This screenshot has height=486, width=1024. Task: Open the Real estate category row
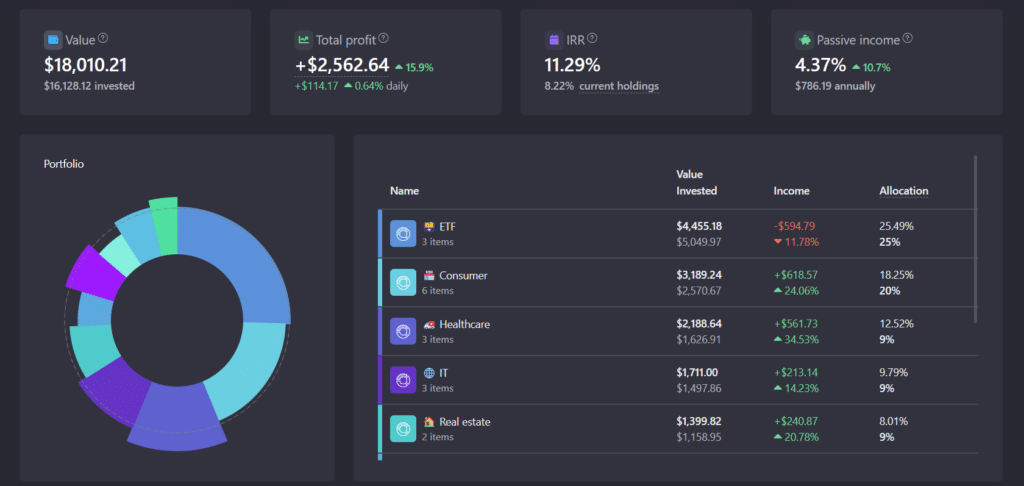point(678,429)
